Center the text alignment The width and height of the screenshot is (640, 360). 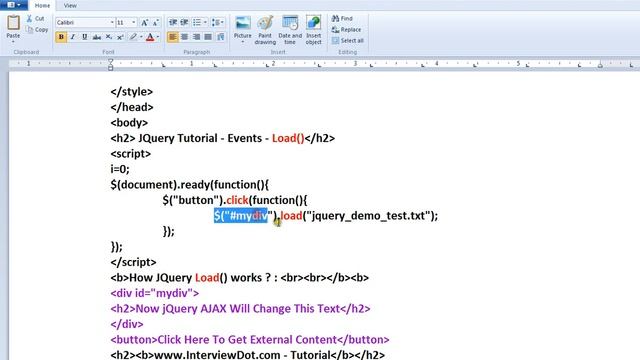(184, 37)
